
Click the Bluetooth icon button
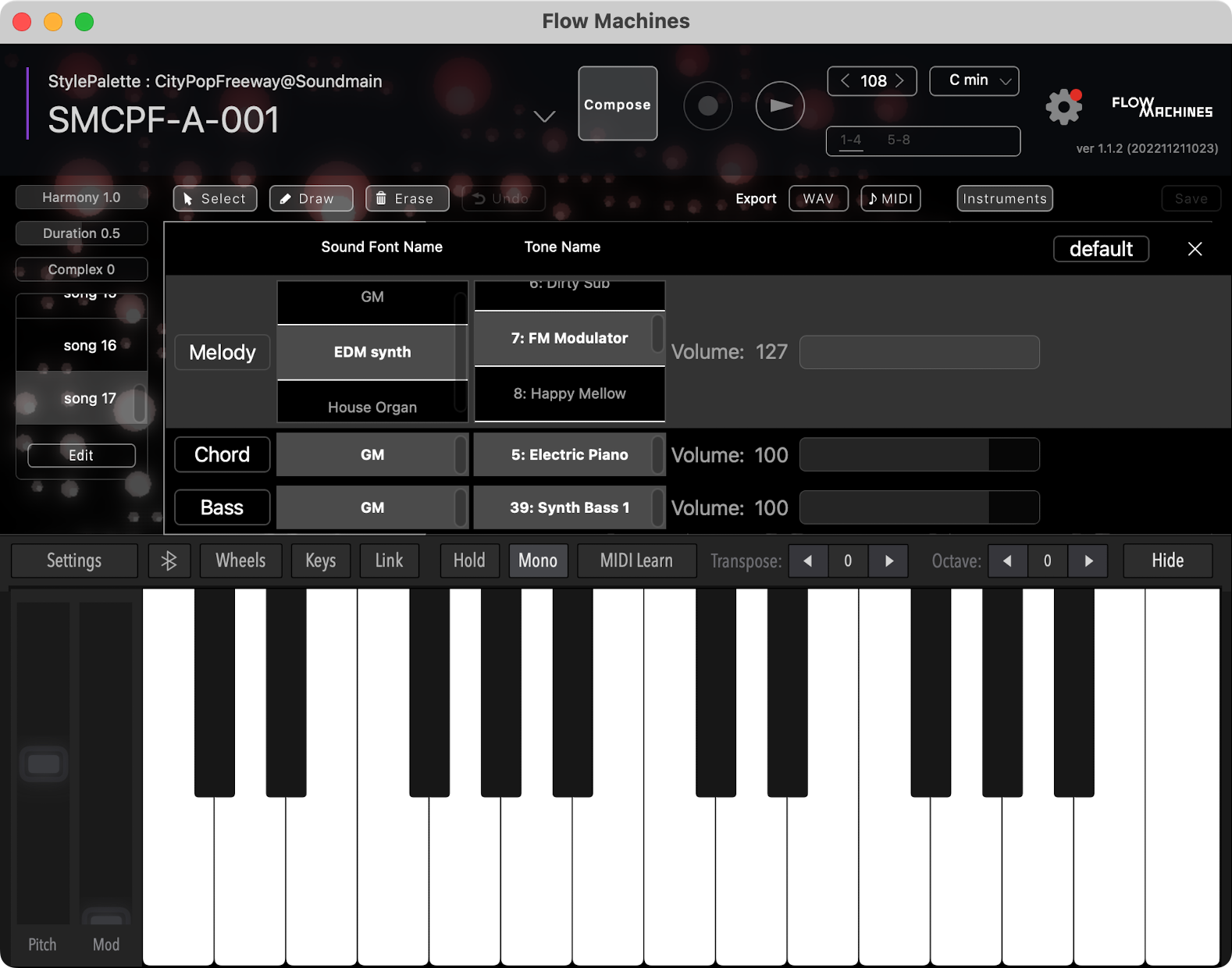click(169, 561)
